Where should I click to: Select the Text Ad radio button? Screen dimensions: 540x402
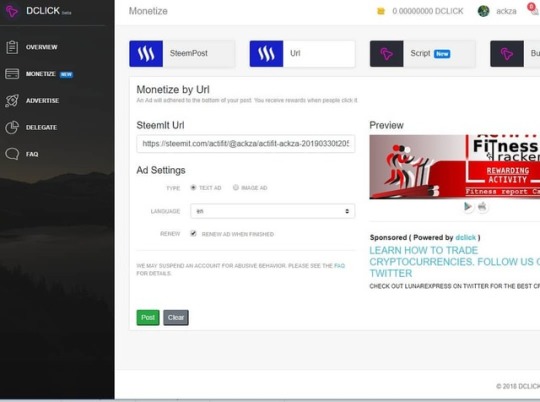pos(193,187)
